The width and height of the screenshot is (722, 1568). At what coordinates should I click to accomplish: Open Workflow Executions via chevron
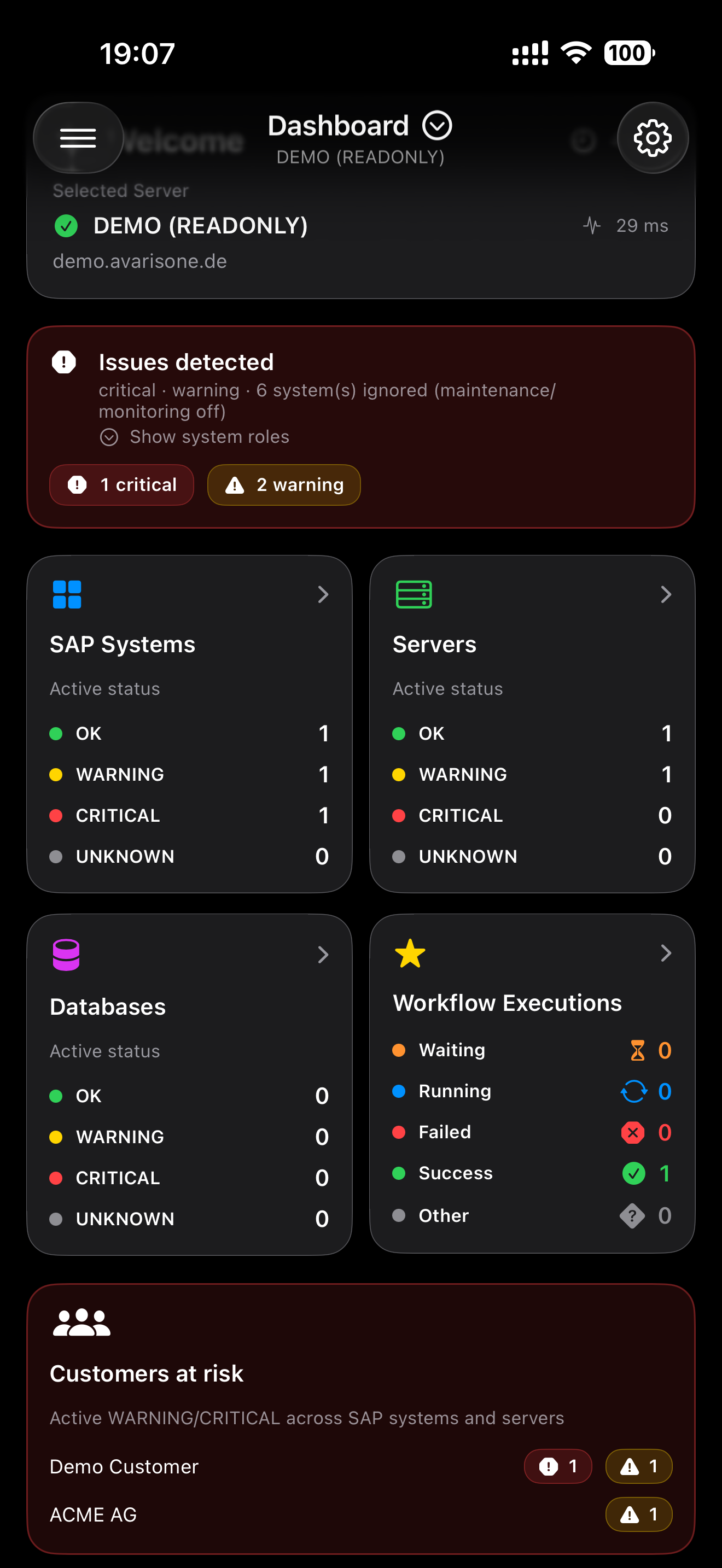[x=666, y=953]
